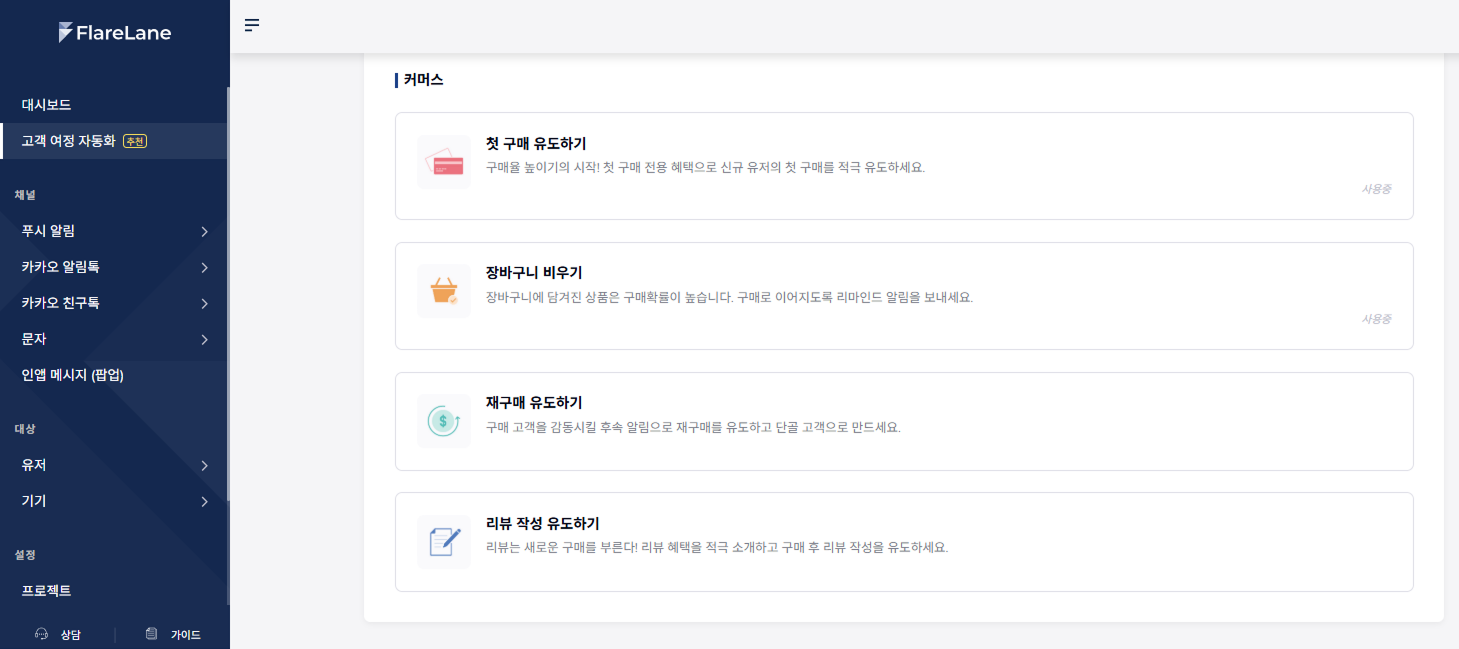Click the headset 상담 icon
This screenshot has width=1459, height=649.
pos(42,634)
